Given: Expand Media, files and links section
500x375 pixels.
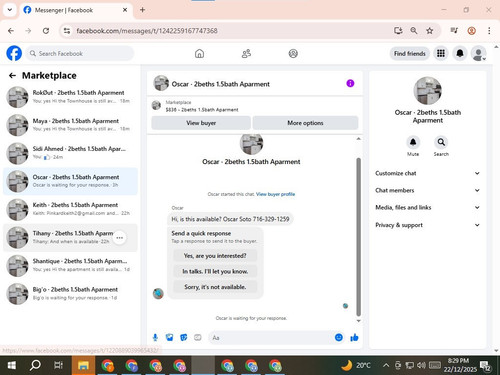Looking at the screenshot, I should tap(427, 207).
